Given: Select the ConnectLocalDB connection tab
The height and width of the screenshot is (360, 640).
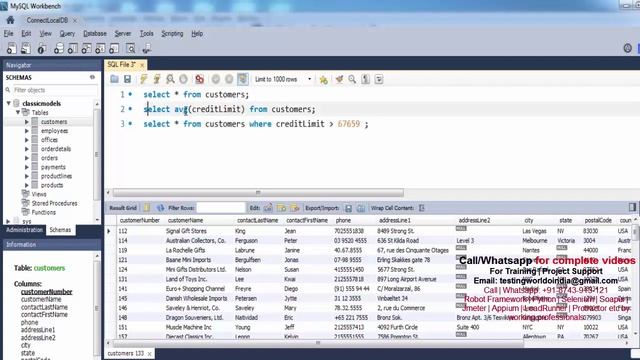Looking at the screenshot, I should [47, 20].
